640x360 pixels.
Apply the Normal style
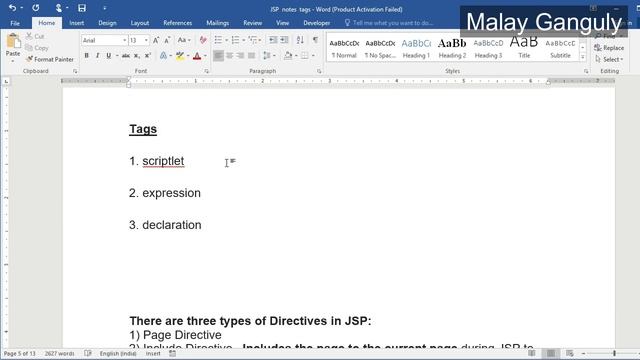point(344,48)
